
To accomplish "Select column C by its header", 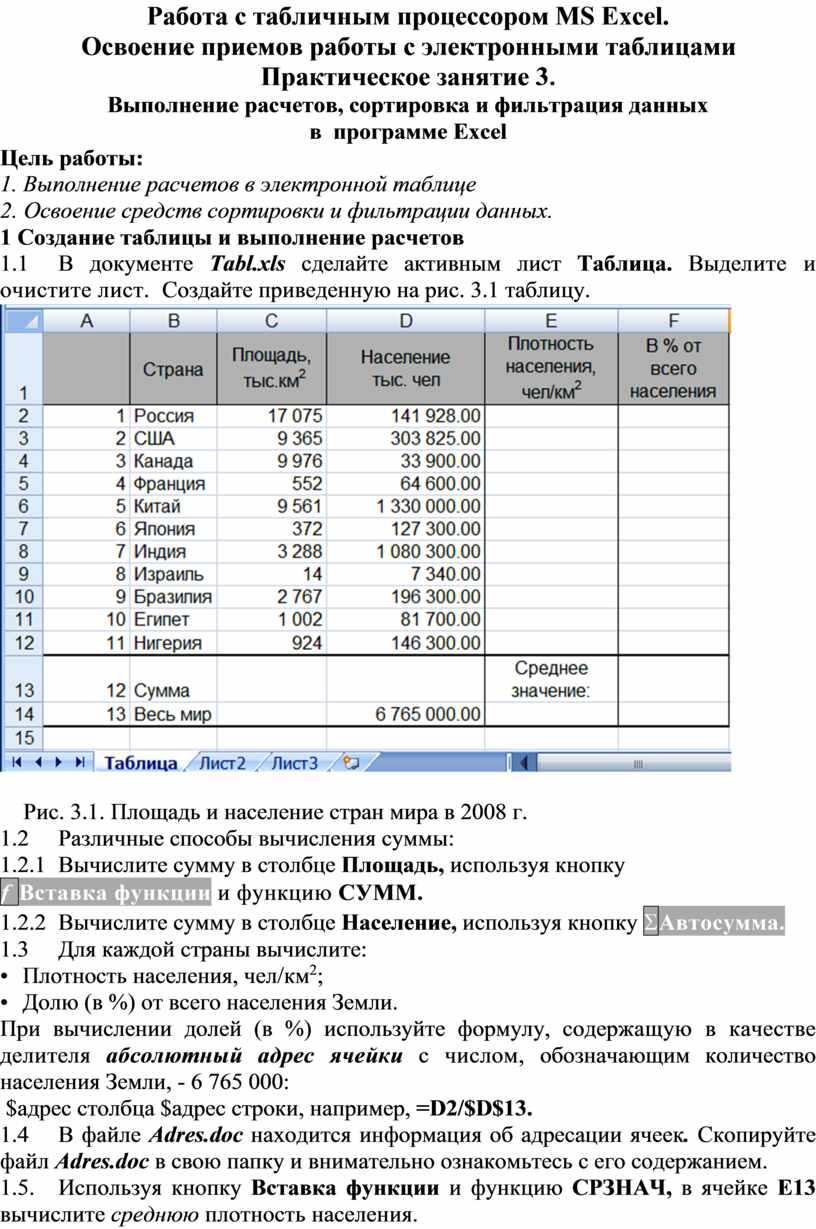I will (x=271, y=320).
